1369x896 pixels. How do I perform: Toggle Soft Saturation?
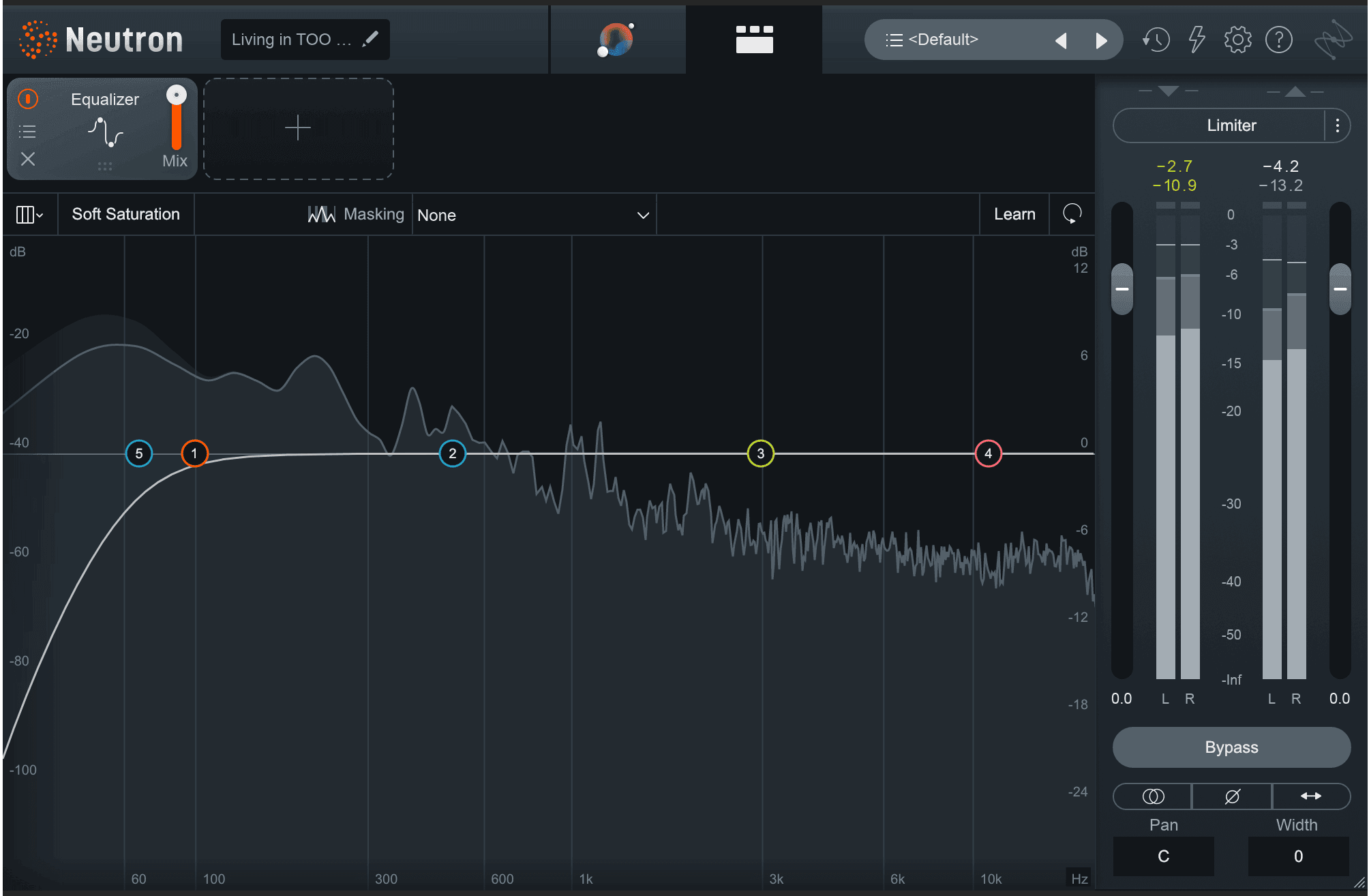(x=126, y=214)
